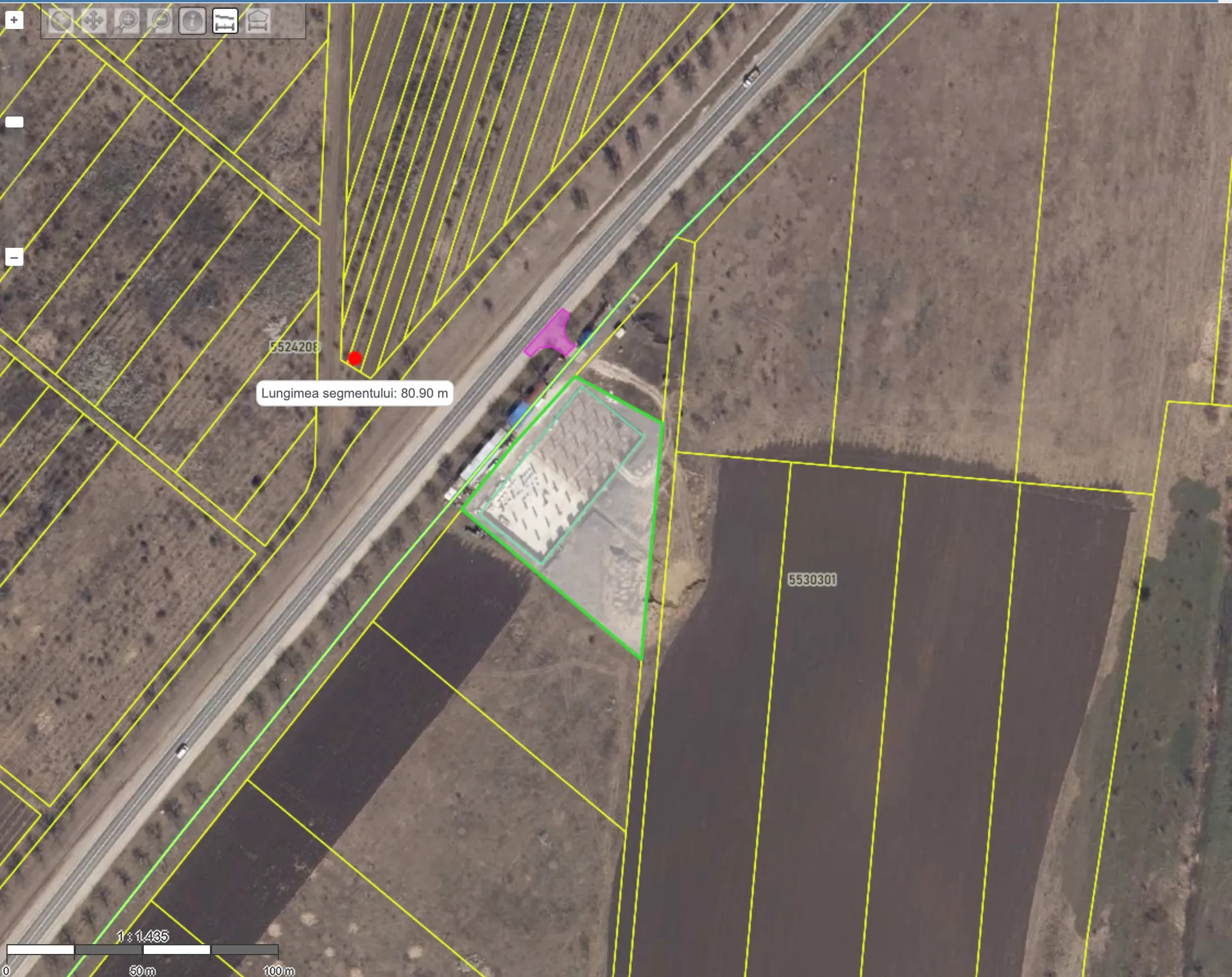1232x977 pixels.
Task: Click the segment length tooltip label
Action: (x=355, y=393)
